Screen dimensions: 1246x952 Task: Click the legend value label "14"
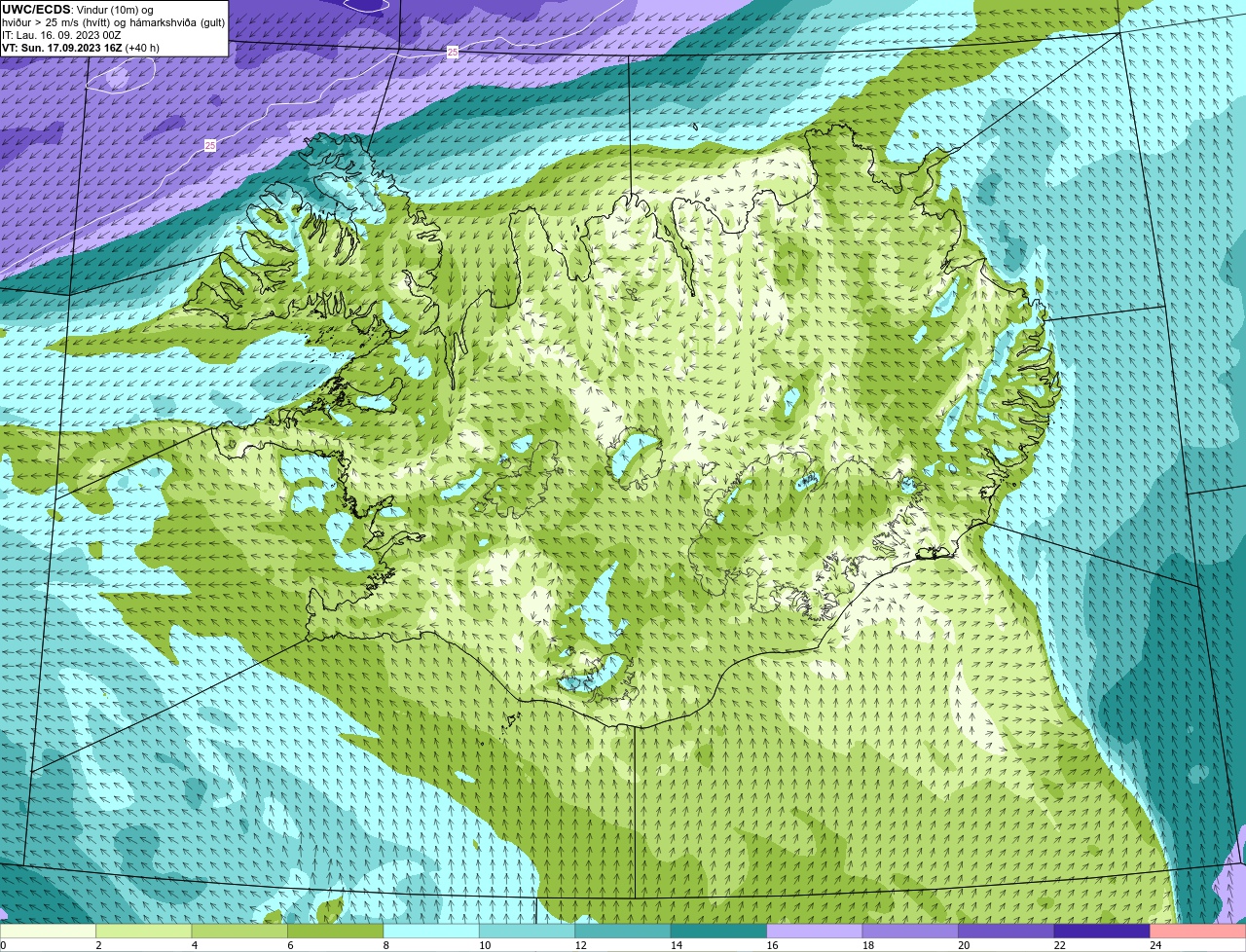click(676, 945)
